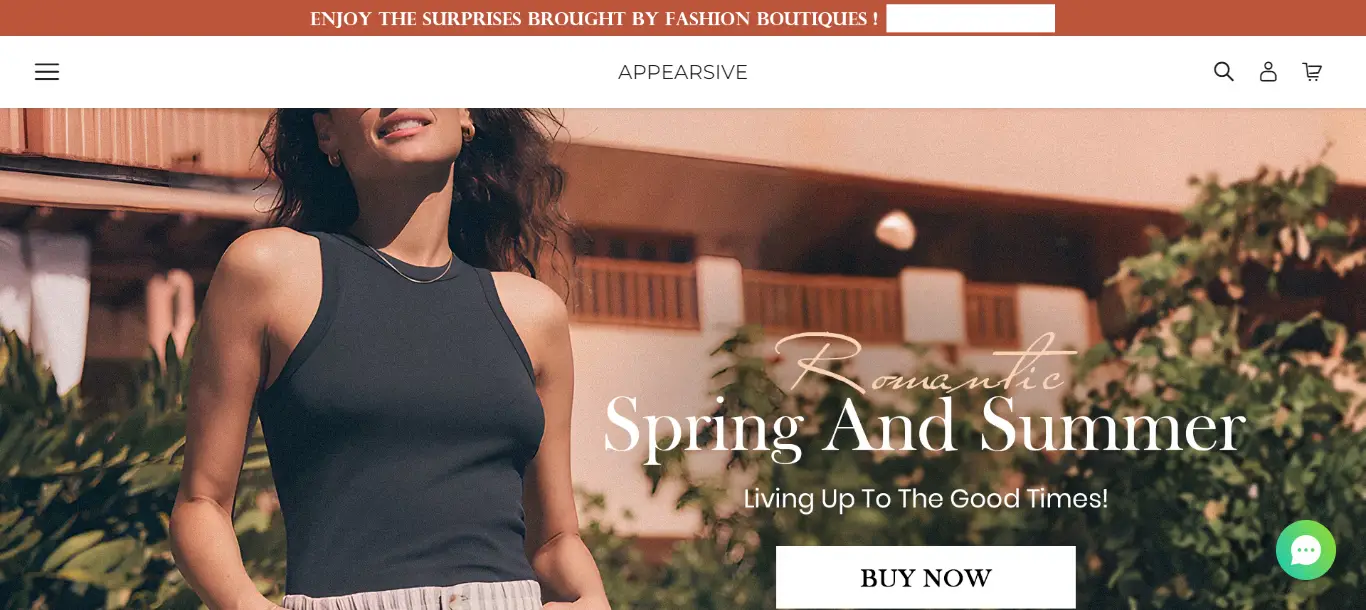Click the round white lamp in background
This screenshot has width=1366, height=610.
coord(895,230)
